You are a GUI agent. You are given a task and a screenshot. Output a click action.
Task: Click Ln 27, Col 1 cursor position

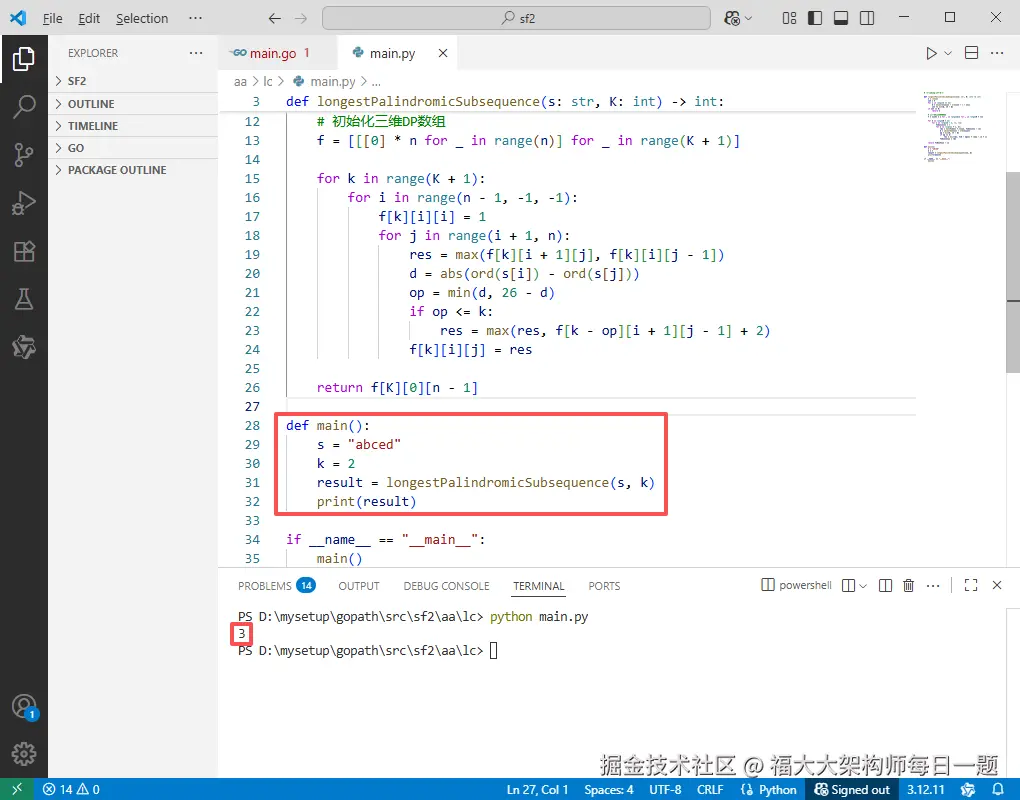[x=537, y=790]
